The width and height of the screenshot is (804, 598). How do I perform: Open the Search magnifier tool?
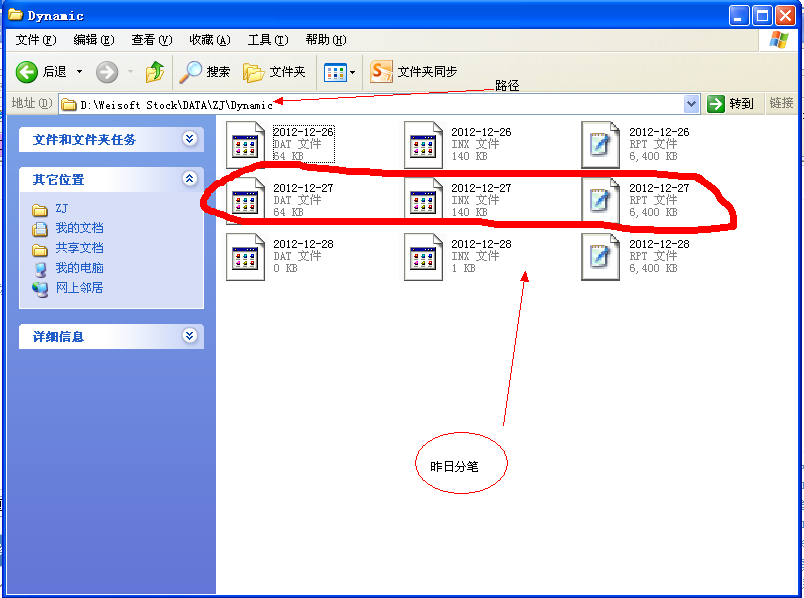click(190, 72)
